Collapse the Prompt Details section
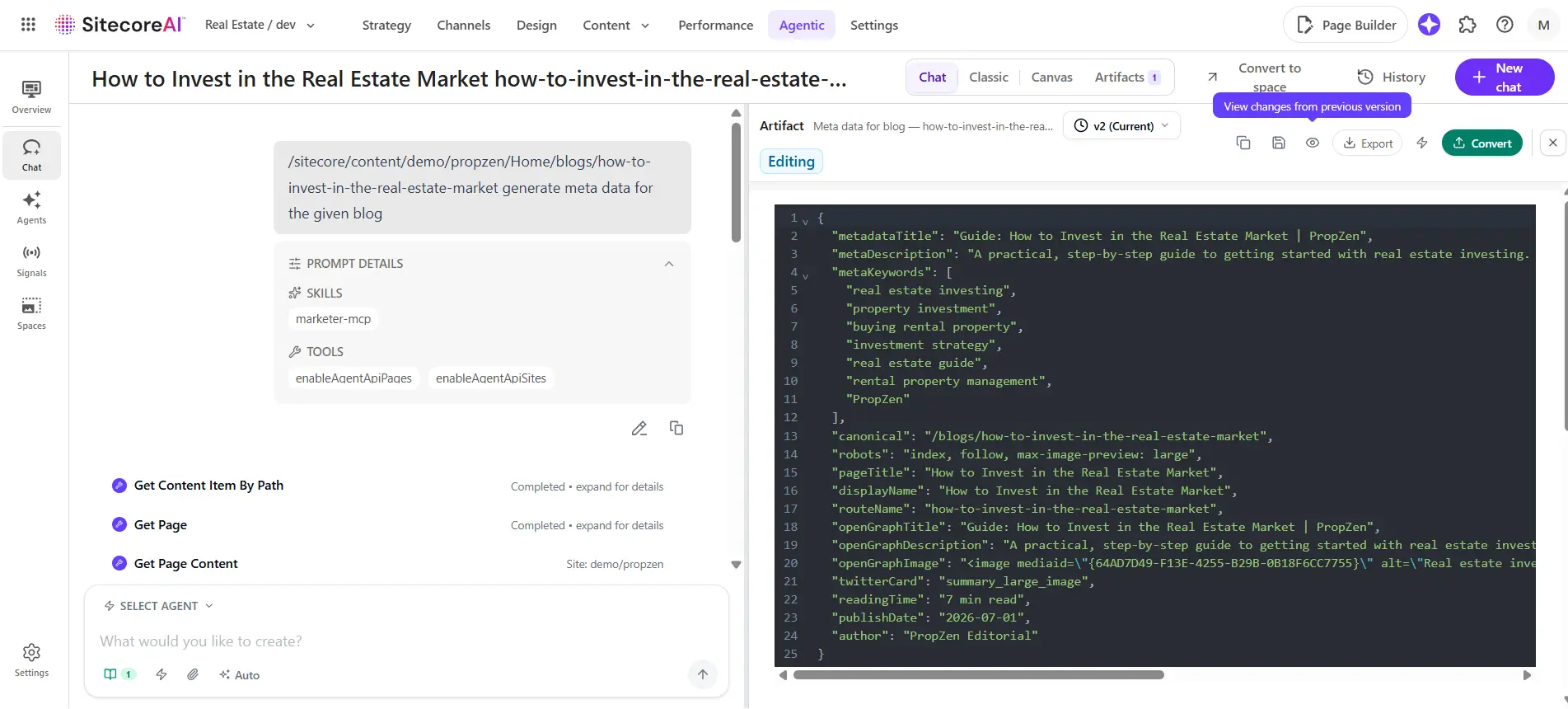 (669, 264)
